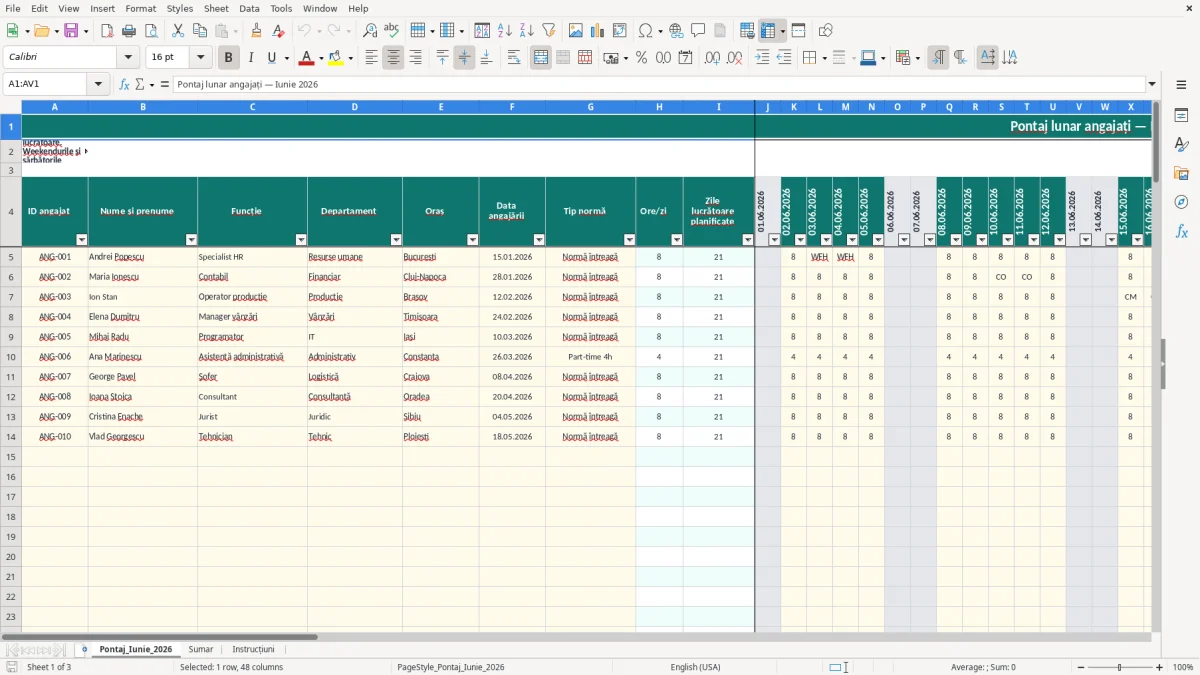1200x675 pixels.
Task: Open the Styles menu
Action: pos(180,8)
